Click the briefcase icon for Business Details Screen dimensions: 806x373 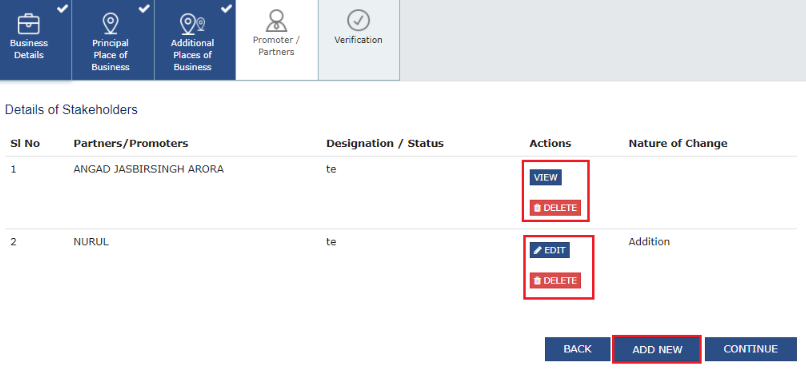pos(29,24)
